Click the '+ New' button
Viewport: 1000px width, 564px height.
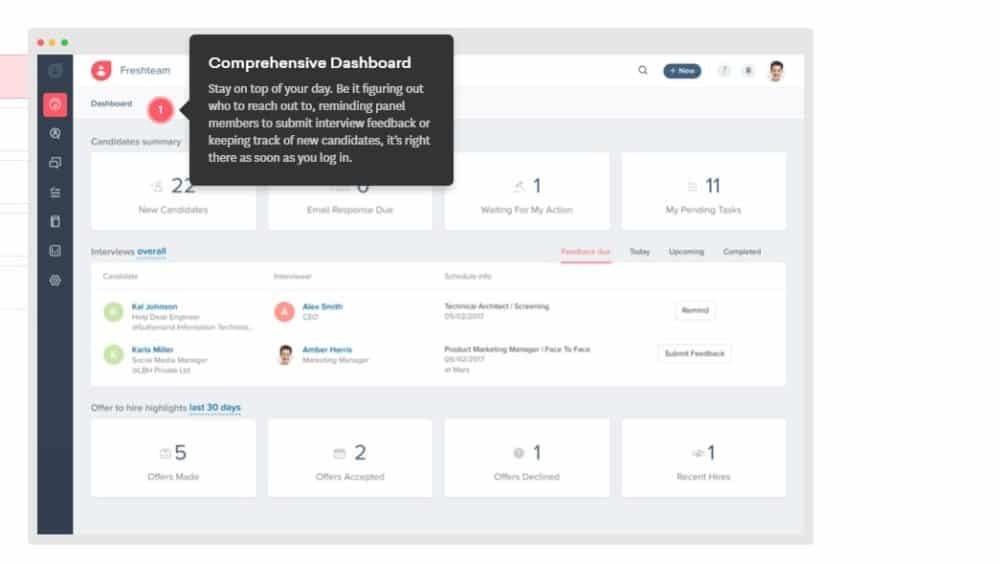tap(682, 71)
